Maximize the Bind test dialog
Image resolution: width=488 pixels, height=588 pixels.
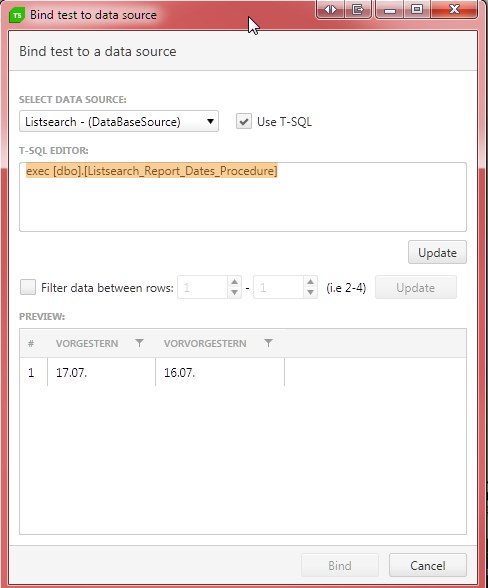click(417, 9)
